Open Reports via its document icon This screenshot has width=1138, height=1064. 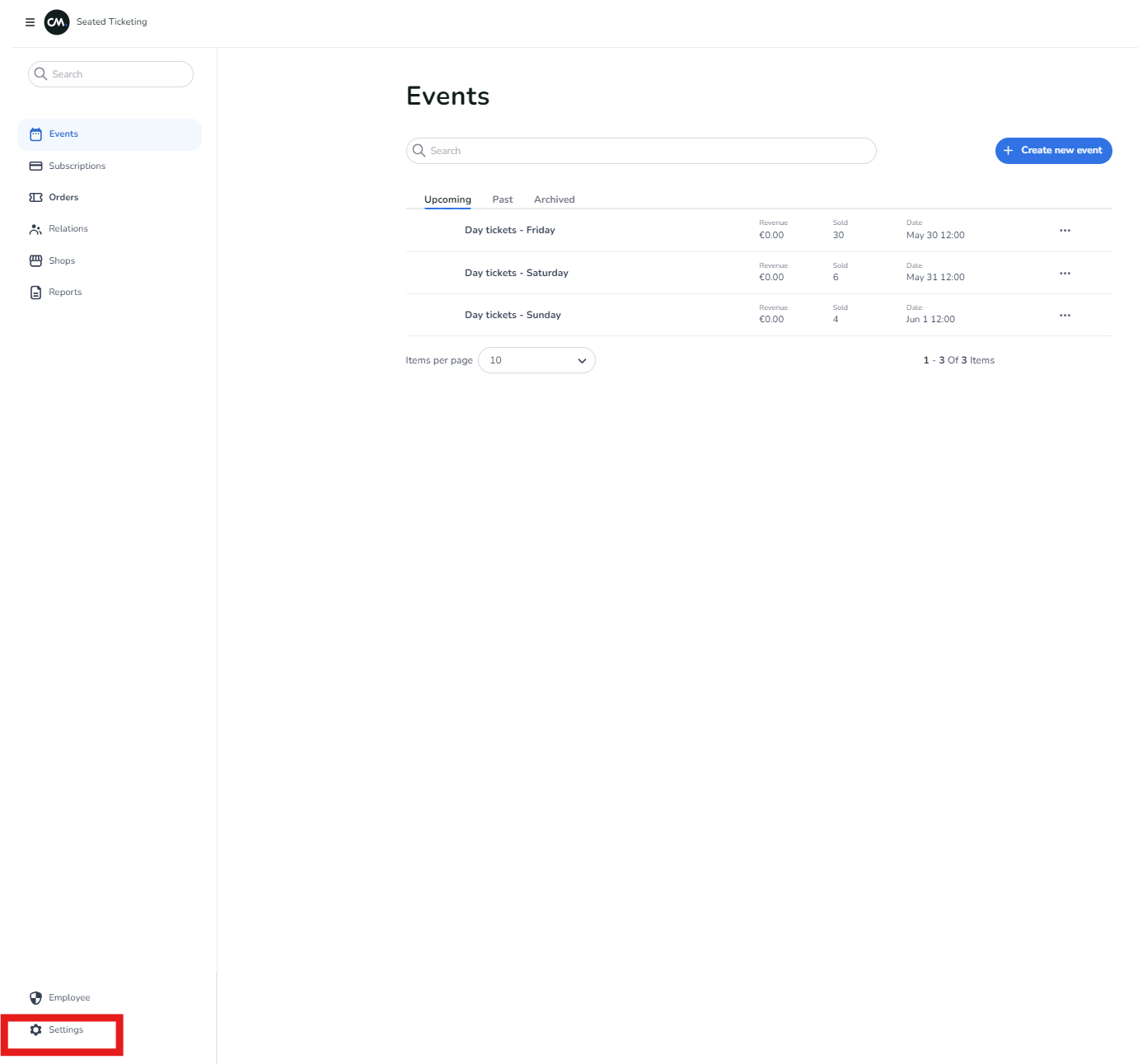pyautogui.click(x=35, y=293)
